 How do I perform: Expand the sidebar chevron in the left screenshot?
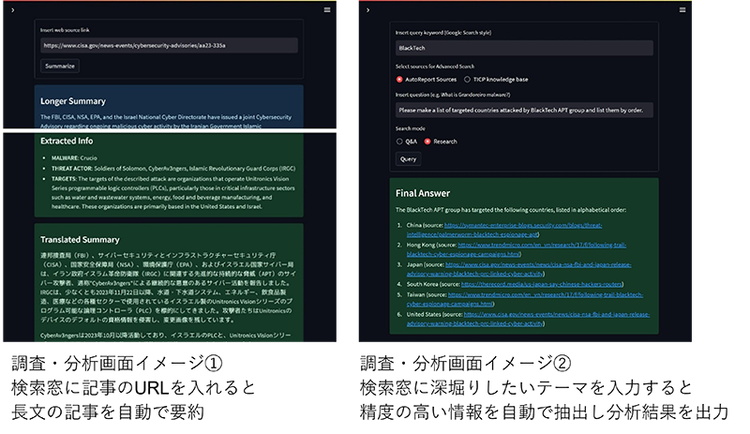coord(12,10)
